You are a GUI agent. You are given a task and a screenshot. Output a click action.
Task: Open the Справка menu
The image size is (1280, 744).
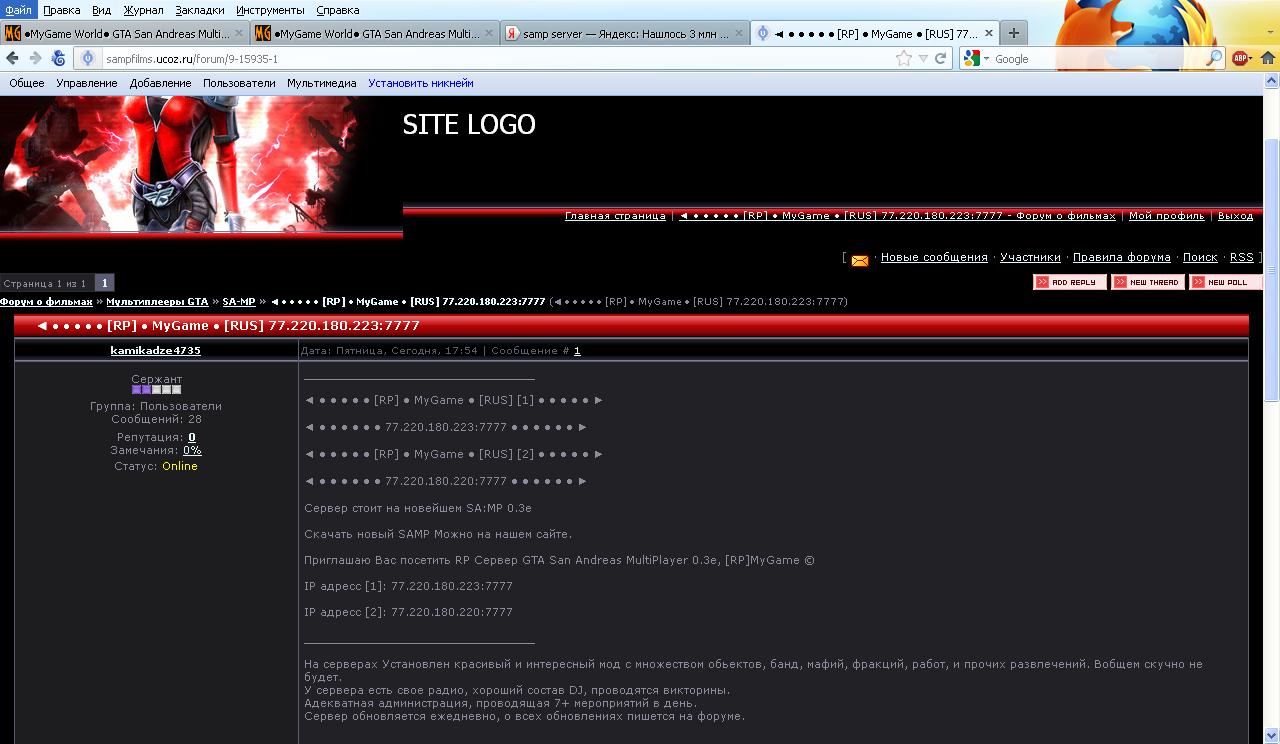(338, 10)
